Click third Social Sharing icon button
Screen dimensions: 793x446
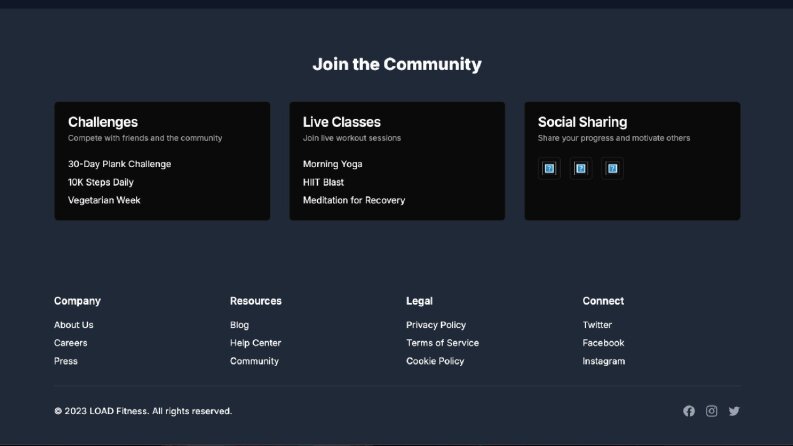point(612,168)
